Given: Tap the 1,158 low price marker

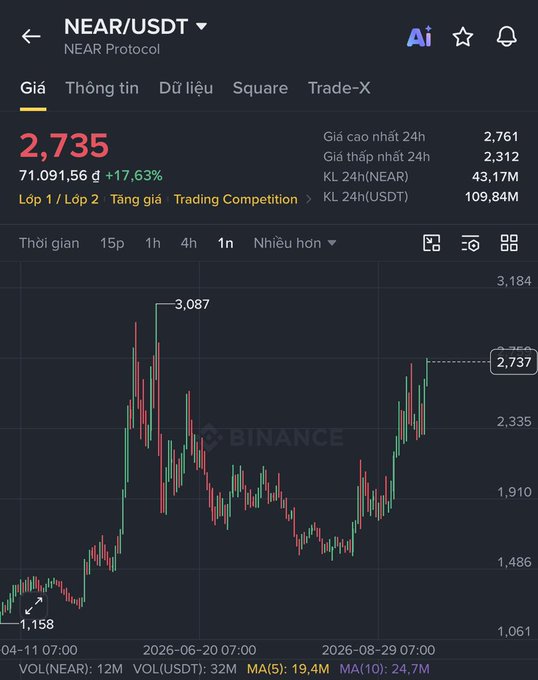Looking at the screenshot, I should click(x=37, y=624).
